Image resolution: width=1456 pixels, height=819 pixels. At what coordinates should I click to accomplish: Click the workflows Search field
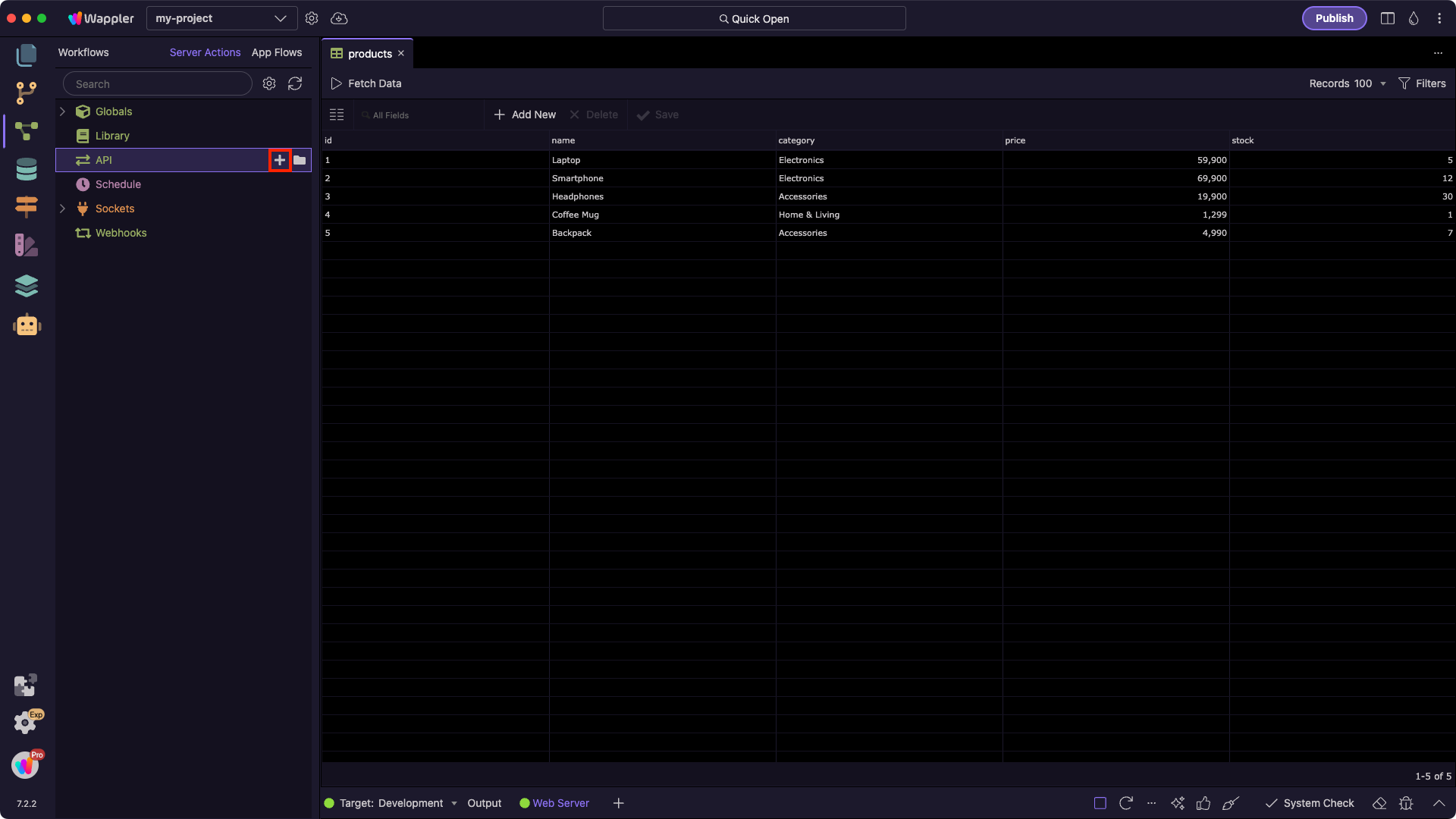[x=158, y=84]
